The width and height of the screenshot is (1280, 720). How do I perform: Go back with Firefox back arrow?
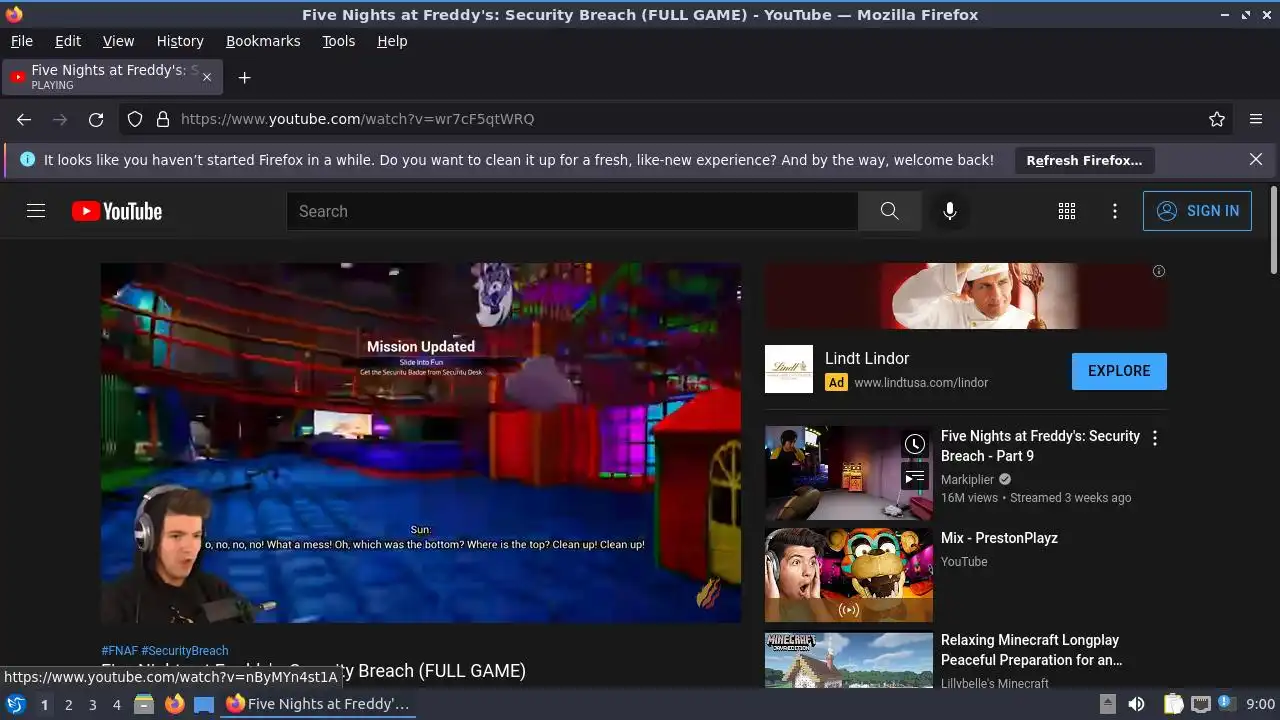pyautogui.click(x=24, y=119)
